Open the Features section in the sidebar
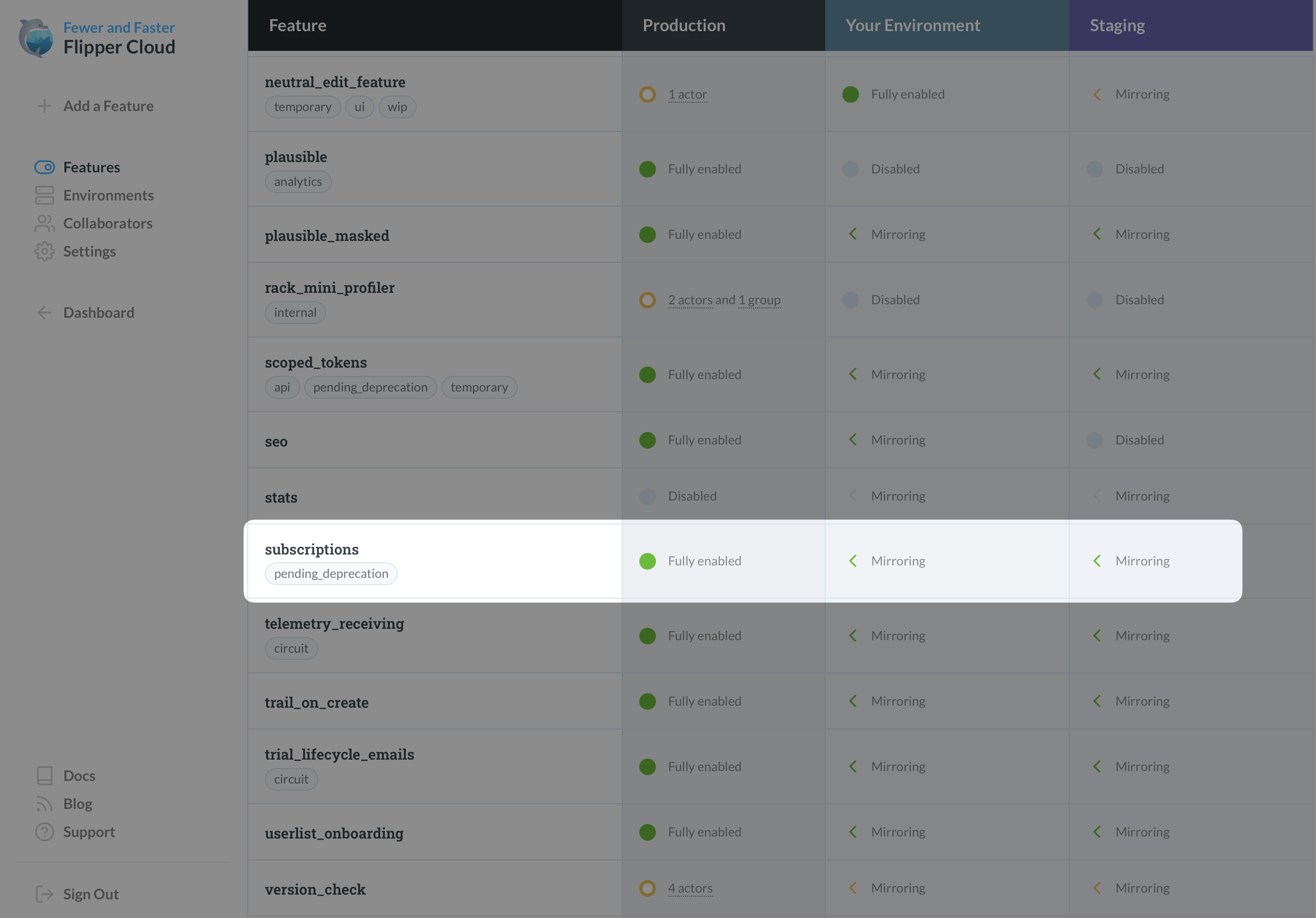Image resolution: width=1316 pixels, height=918 pixels. click(91, 167)
